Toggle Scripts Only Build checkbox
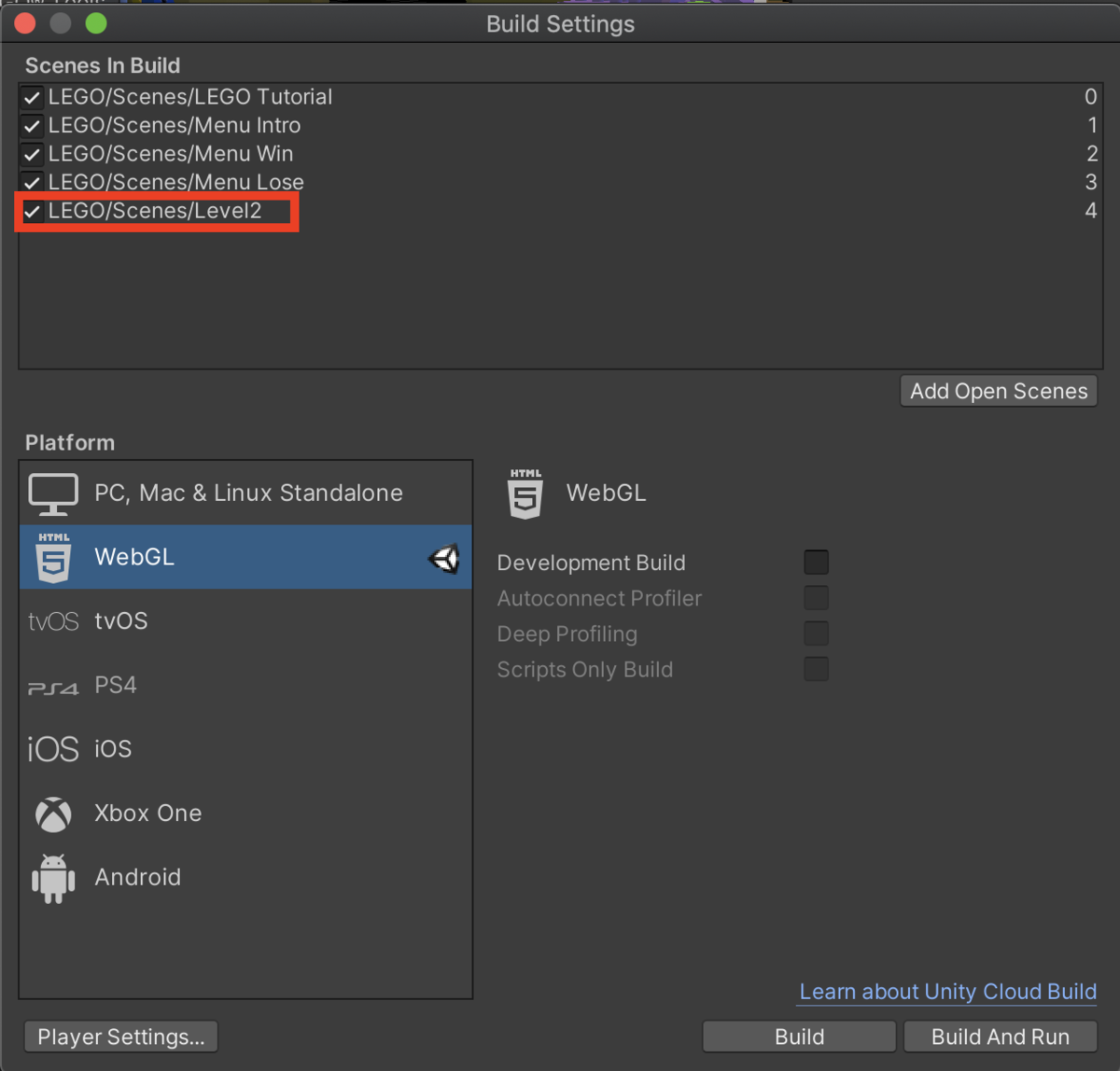 click(x=817, y=669)
